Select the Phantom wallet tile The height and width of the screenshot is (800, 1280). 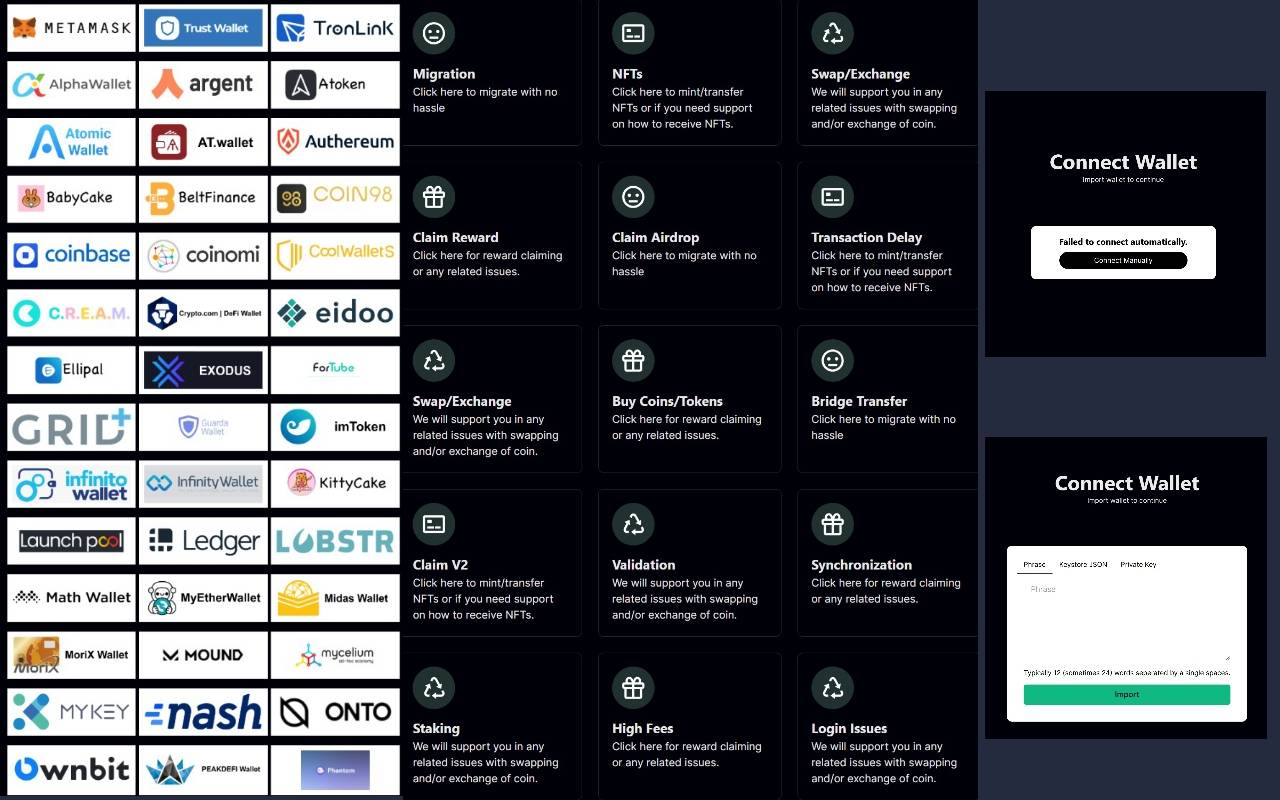pos(335,770)
